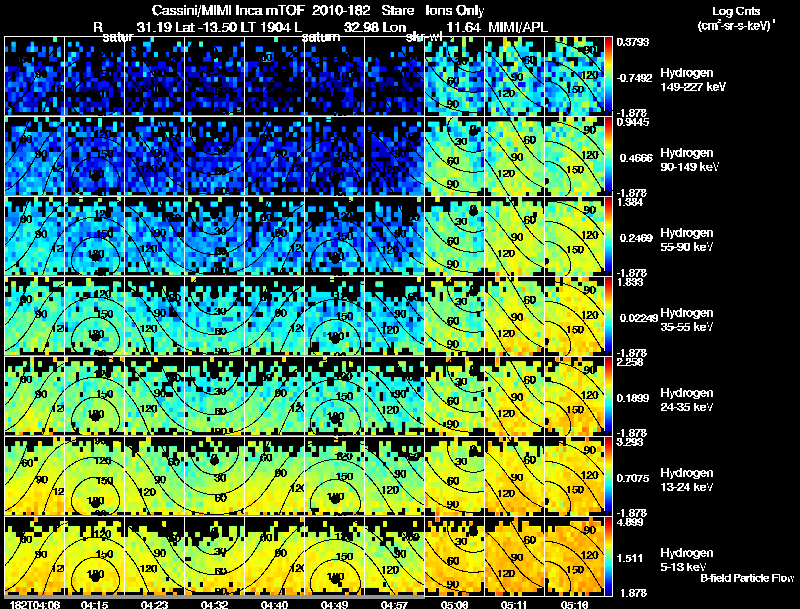Click the 'Cassini/MIMI Inca mTOF' title text
This screenshot has width=800, height=609.
coord(229,11)
